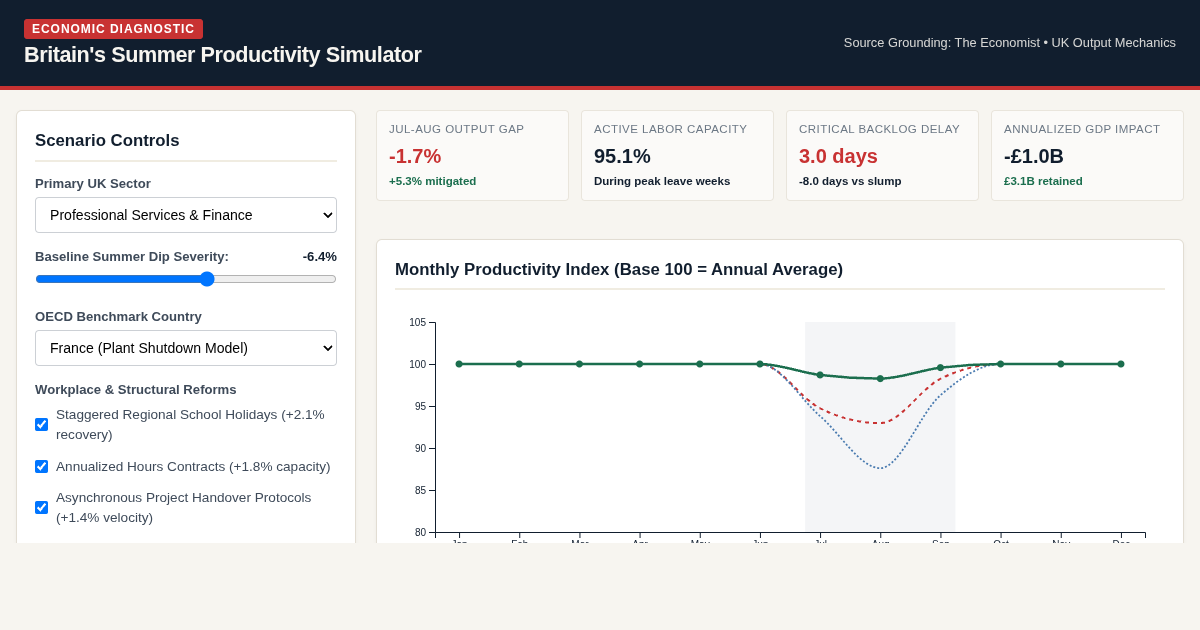Click the Scenario Controls heading
The image size is (1200, 630).
[x=107, y=141]
